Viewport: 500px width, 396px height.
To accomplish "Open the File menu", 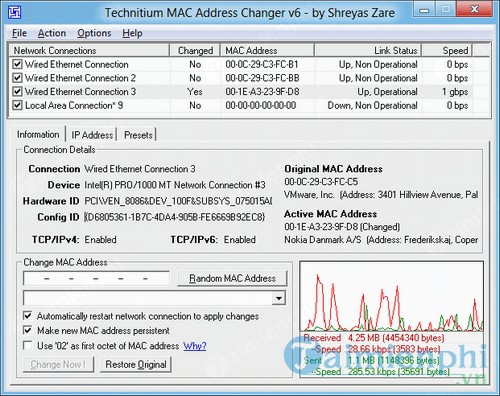I will [x=19, y=33].
